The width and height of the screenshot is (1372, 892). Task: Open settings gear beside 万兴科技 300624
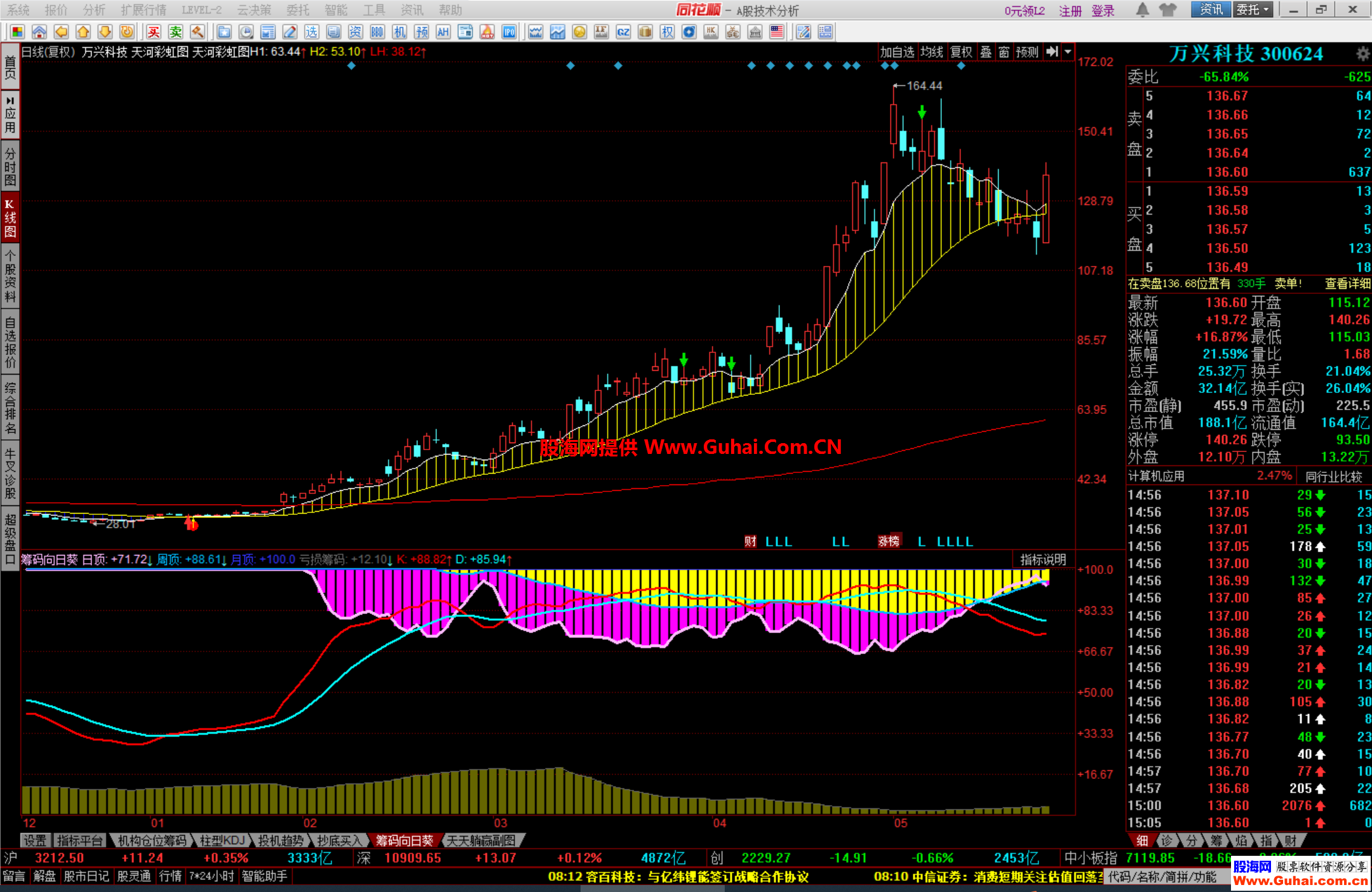point(1362,53)
